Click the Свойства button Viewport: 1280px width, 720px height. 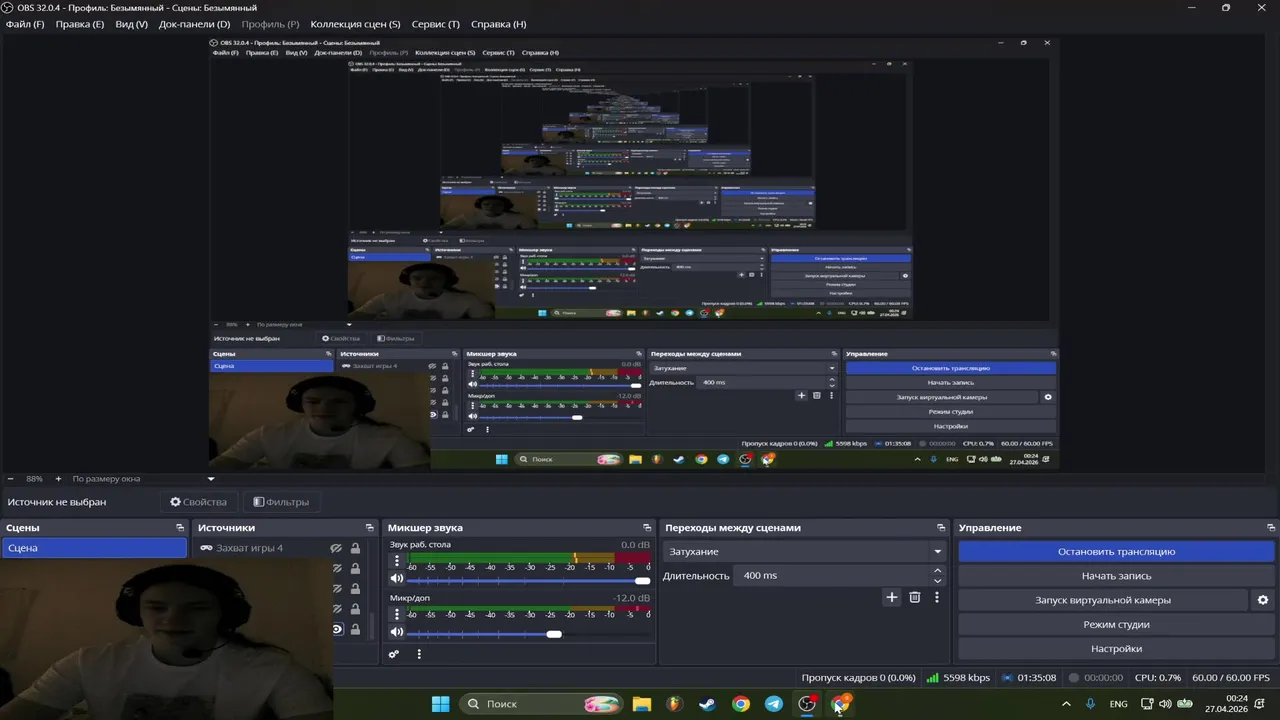tap(198, 502)
